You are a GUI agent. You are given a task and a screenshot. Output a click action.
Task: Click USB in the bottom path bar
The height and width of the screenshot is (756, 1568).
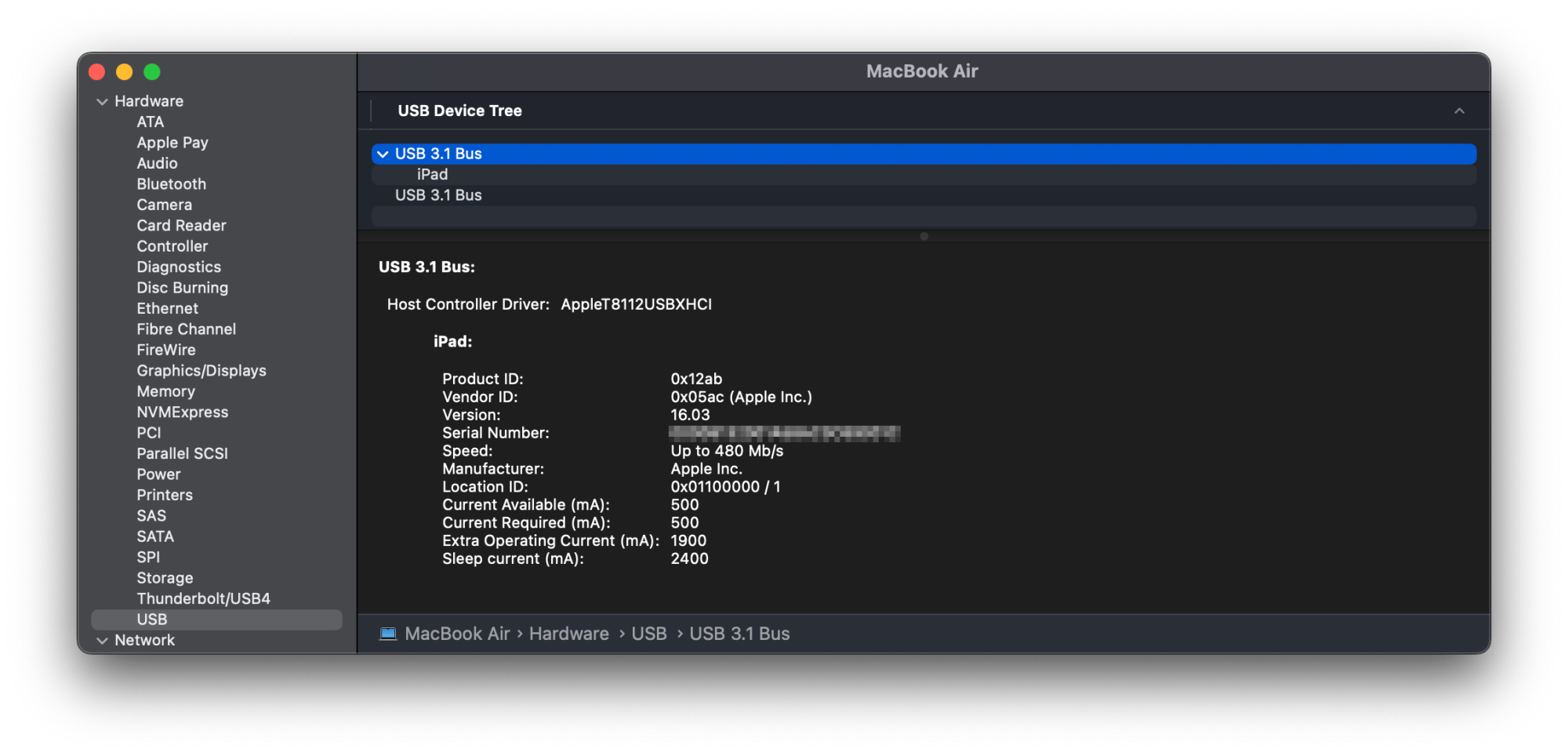pyautogui.click(x=649, y=634)
